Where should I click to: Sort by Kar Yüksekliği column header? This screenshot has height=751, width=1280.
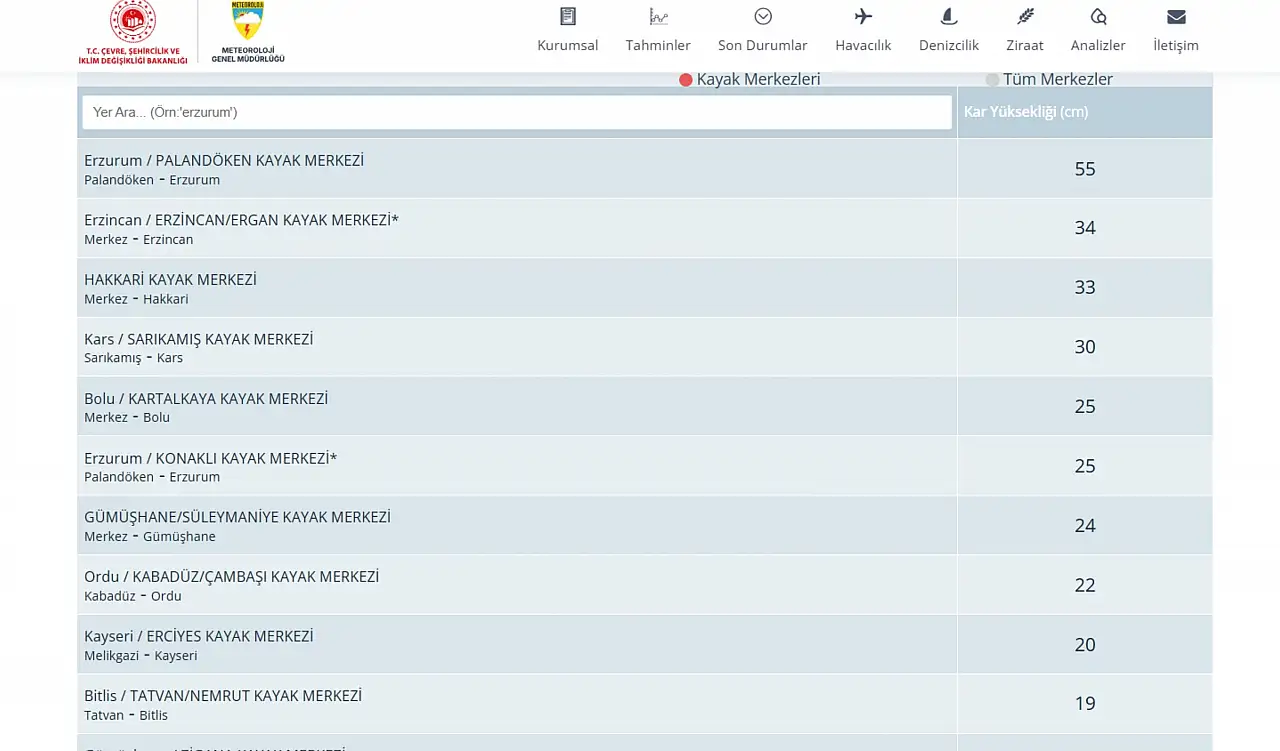[x=1026, y=112]
